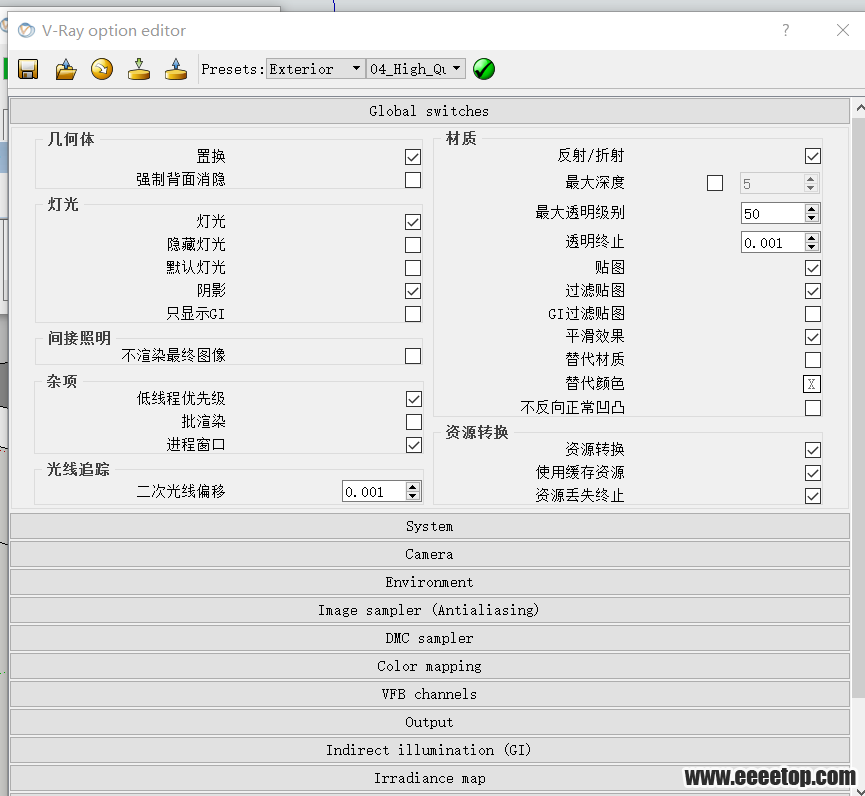Screen dimensions: 865x796
Task: Expand the Irradiance map rollout
Action: 429,778
